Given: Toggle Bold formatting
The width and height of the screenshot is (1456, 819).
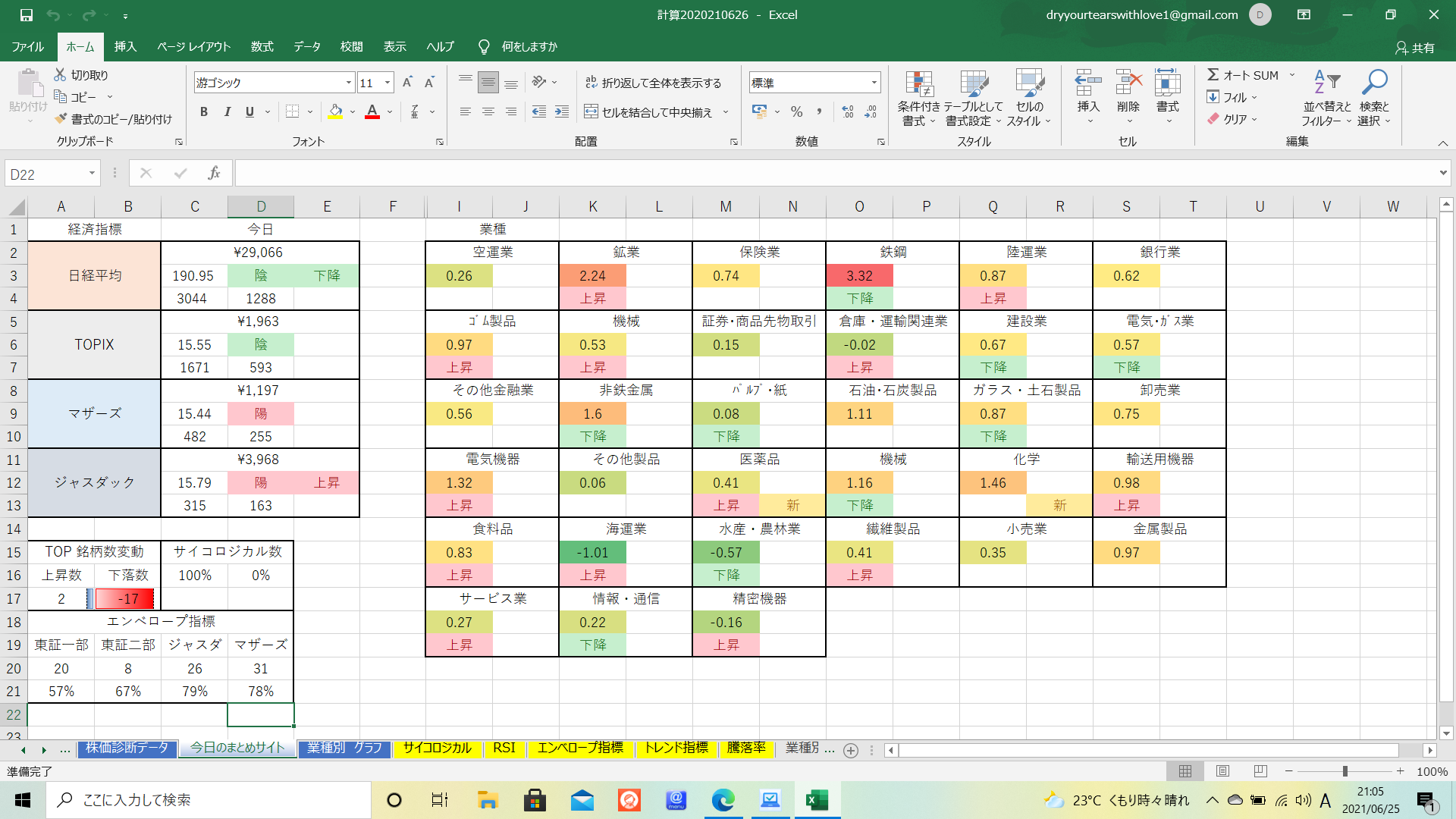Looking at the screenshot, I should [x=203, y=112].
